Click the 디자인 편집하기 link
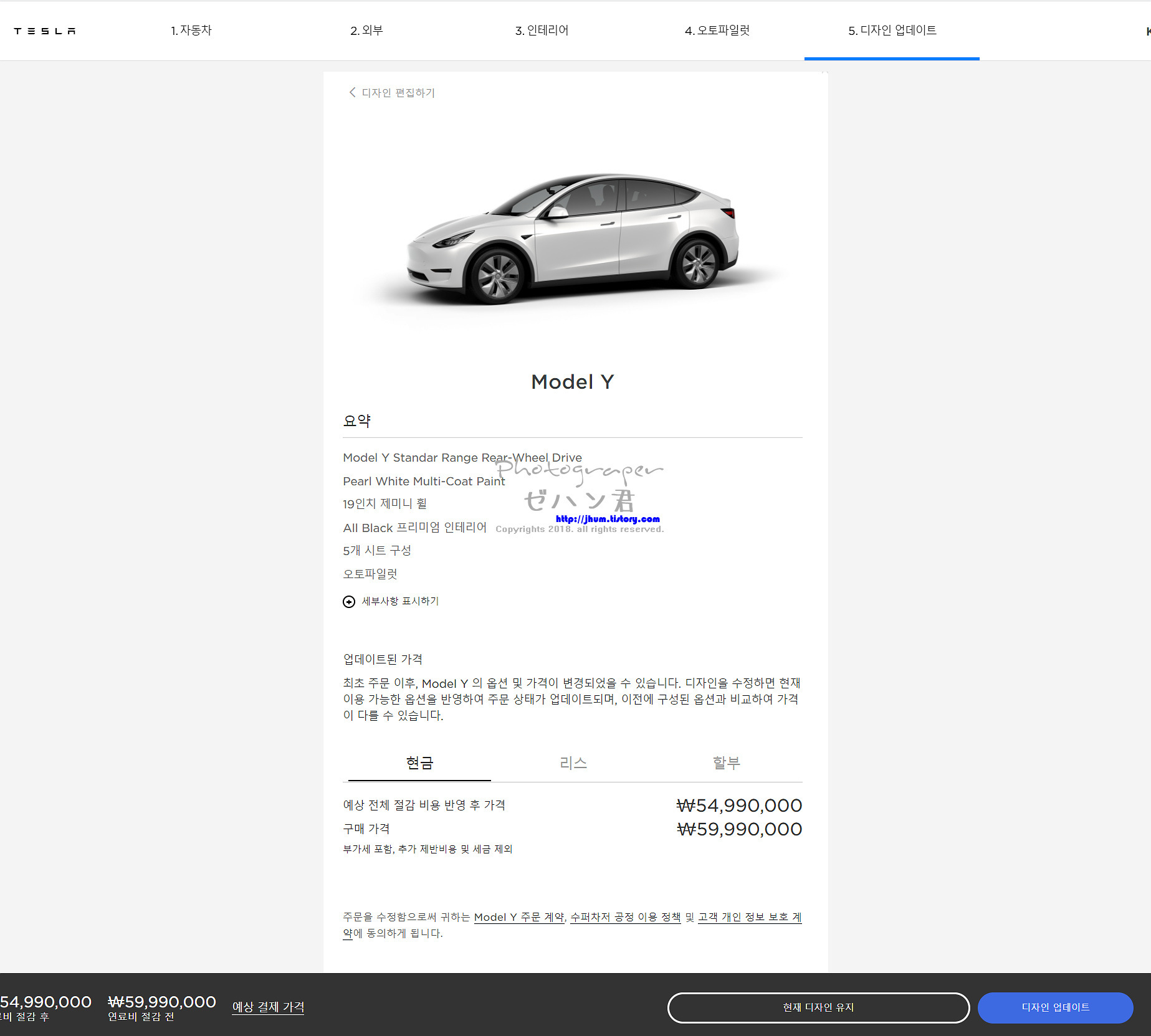The height and width of the screenshot is (1036, 1151). point(398,92)
